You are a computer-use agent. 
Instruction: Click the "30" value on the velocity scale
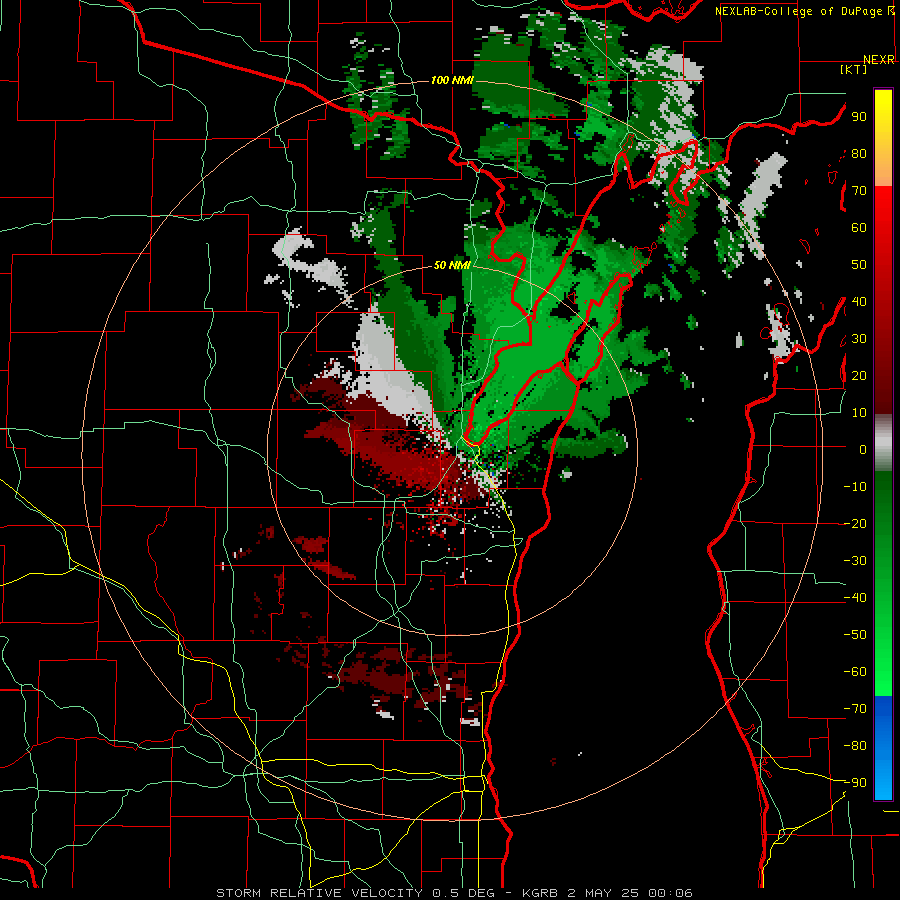[x=859, y=339]
